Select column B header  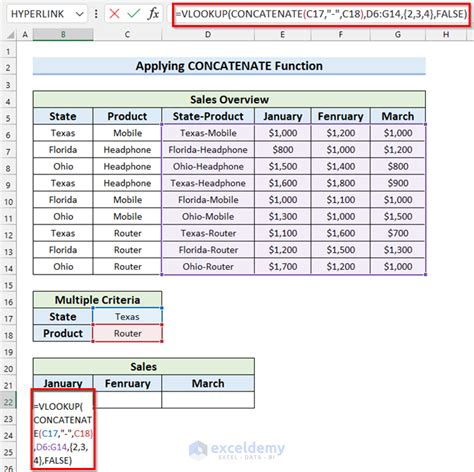click(63, 34)
